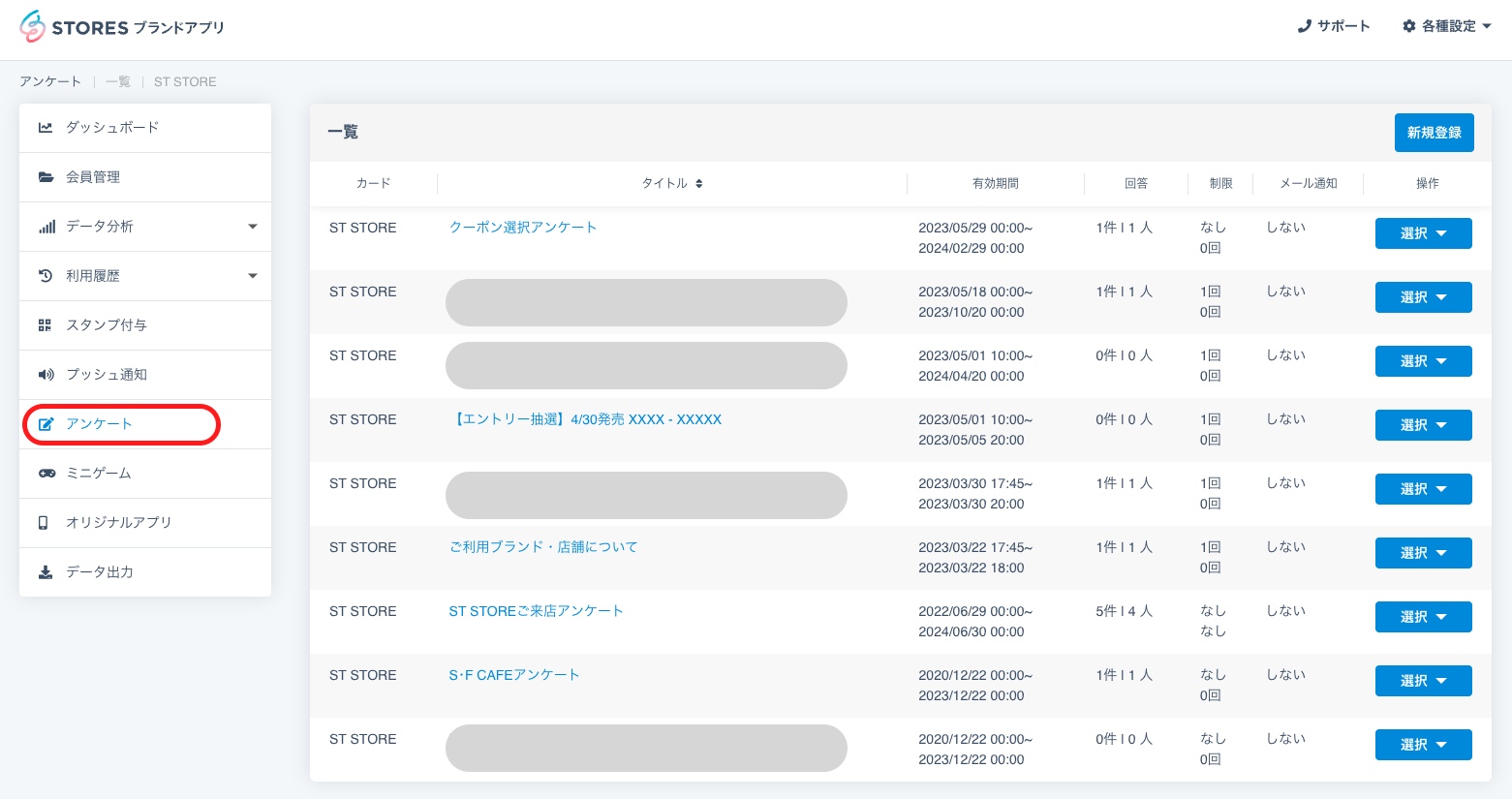This screenshot has height=799, width=1512.
Task: Click the アンケート breadcrumb at top
Action: [x=50, y=81]
